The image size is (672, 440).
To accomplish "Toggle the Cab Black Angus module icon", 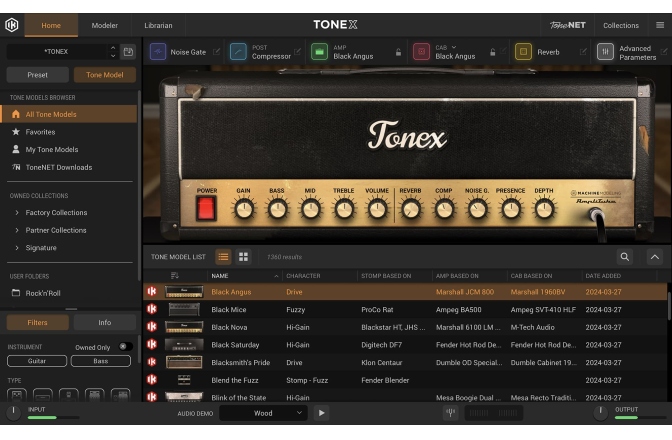I will (421, 52).
